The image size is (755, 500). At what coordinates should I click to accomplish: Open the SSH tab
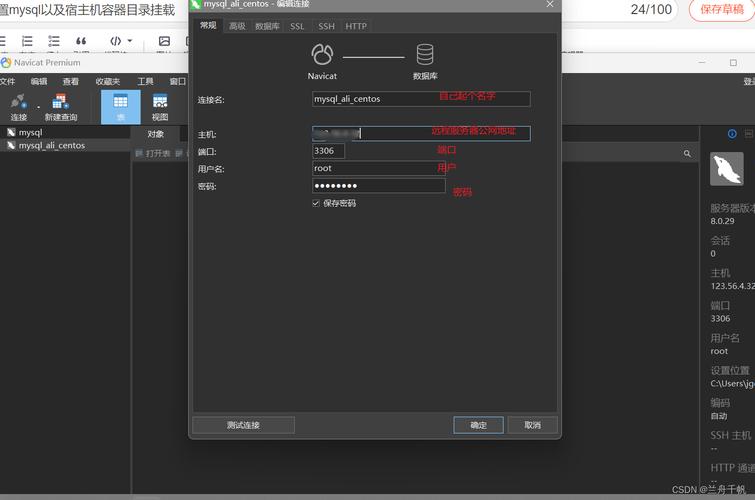point(326,26)
